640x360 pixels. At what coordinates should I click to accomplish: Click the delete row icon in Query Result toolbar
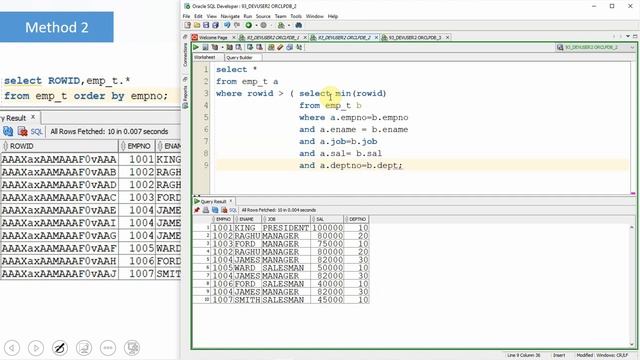coord(224,210)
